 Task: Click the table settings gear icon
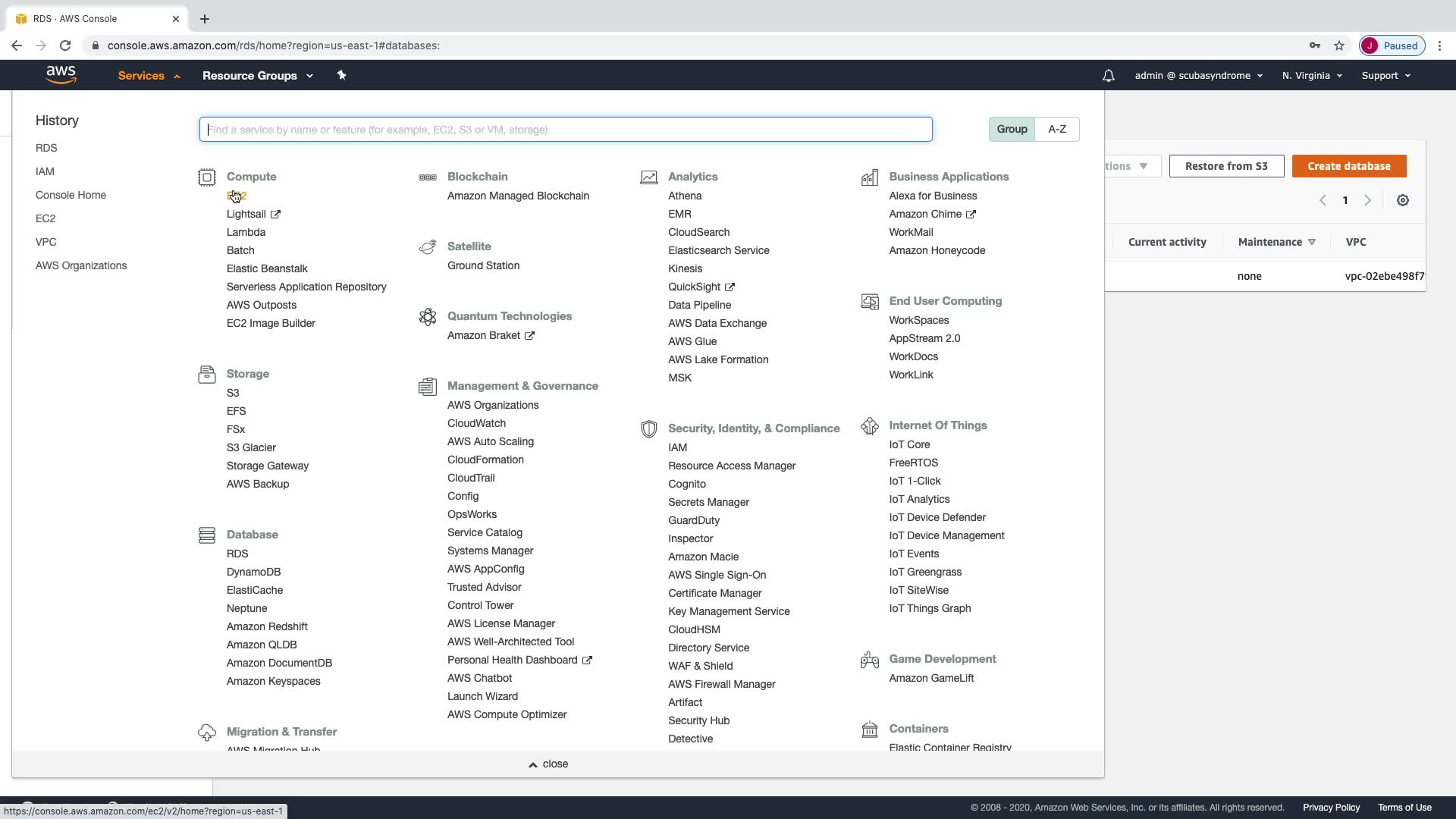pyautogui.click(x=1402, y=200)
